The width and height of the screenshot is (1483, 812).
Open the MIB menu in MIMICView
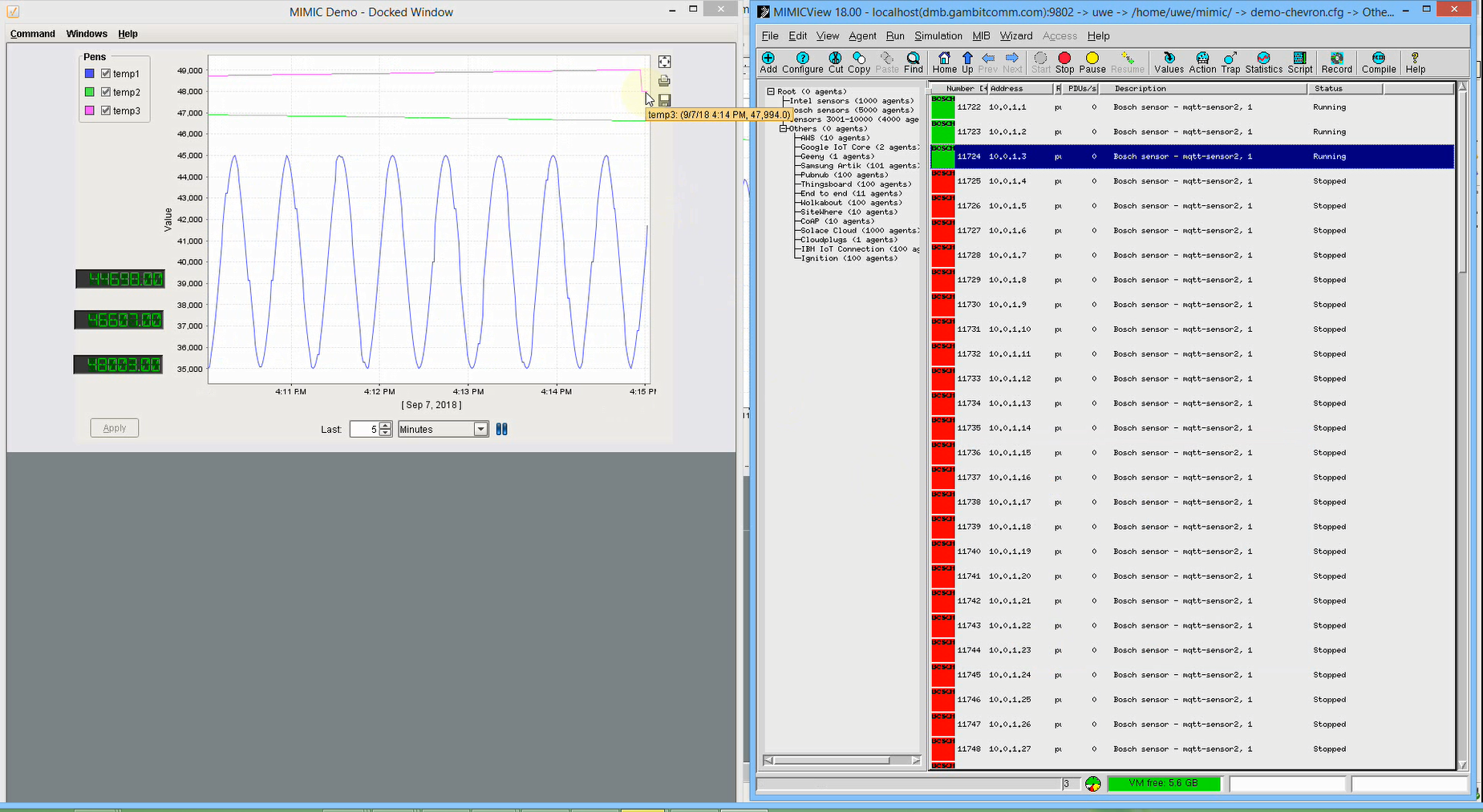[981, 36]
